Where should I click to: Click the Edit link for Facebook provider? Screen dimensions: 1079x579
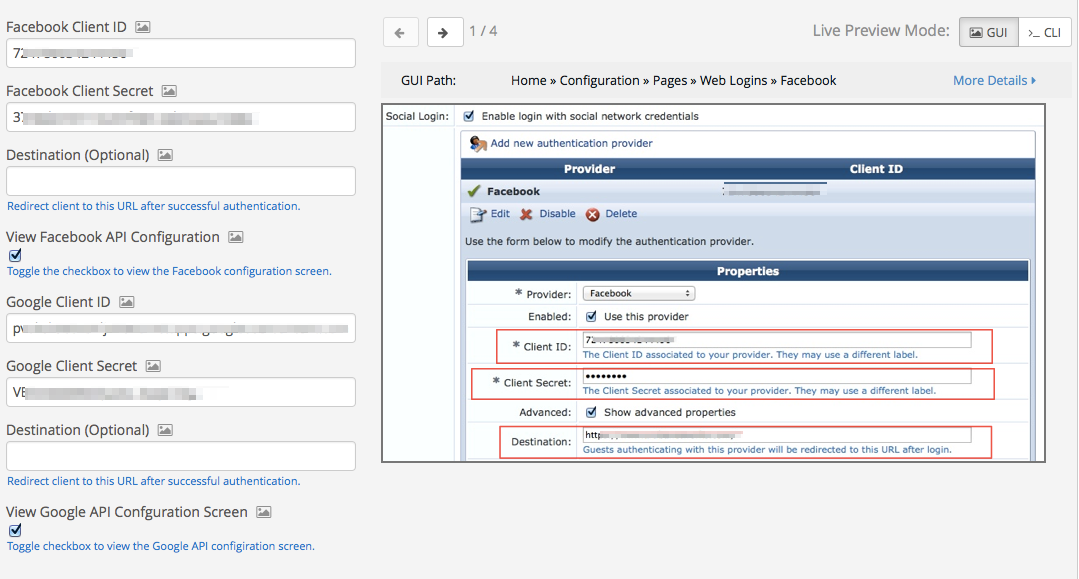coord(500,213)
